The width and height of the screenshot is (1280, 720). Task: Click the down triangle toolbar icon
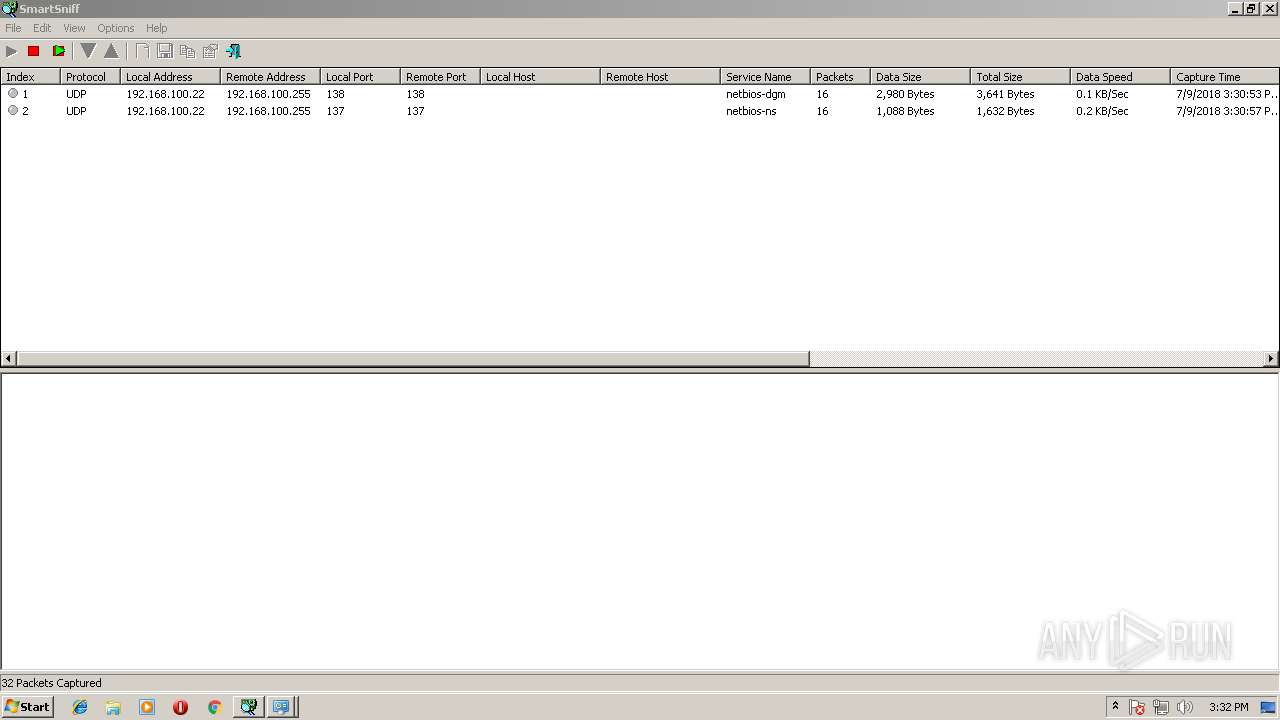(88, 51)
